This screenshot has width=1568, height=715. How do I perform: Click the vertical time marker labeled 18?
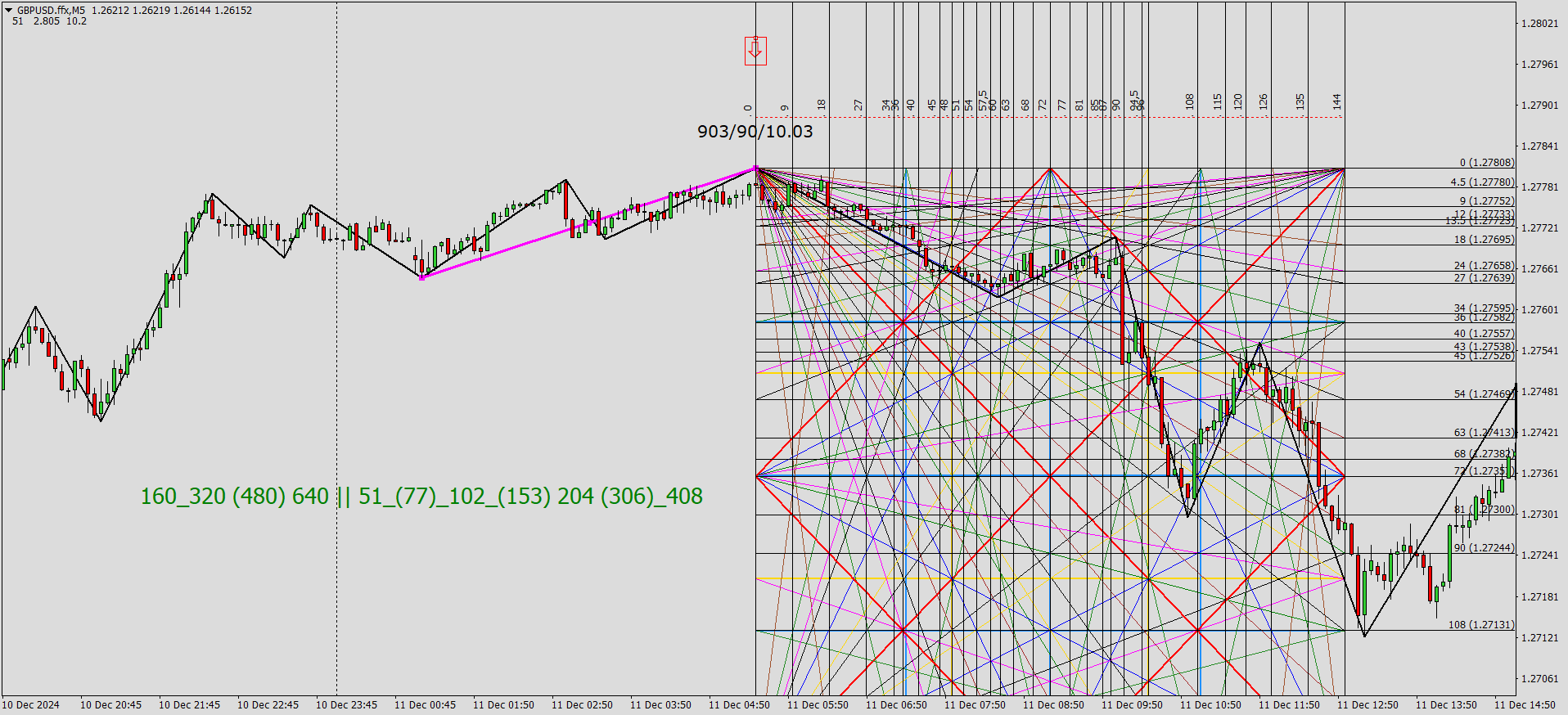[822, 105]
